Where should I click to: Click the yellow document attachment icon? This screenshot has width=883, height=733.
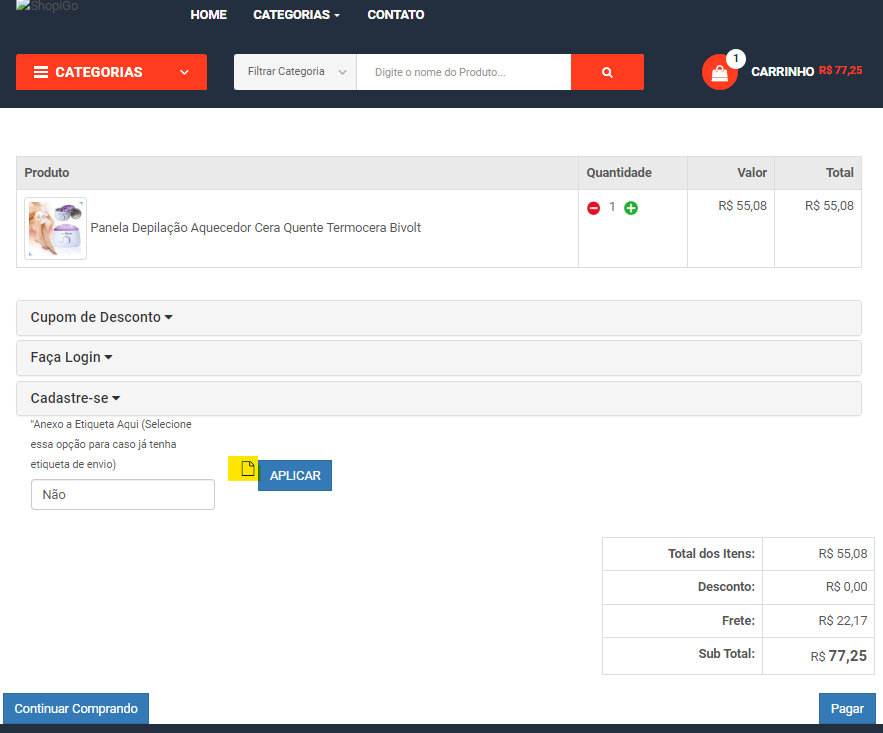(248, 469)
